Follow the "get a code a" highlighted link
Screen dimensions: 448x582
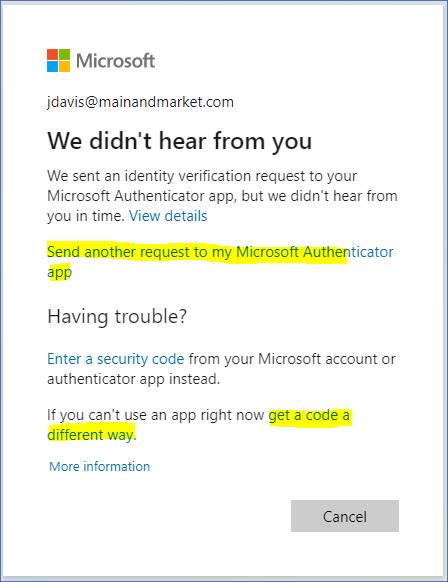pos(309,415)
